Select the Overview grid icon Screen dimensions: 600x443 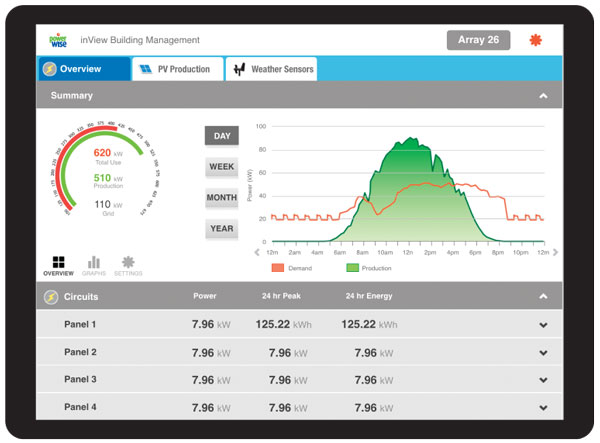[x=57, y=262]
